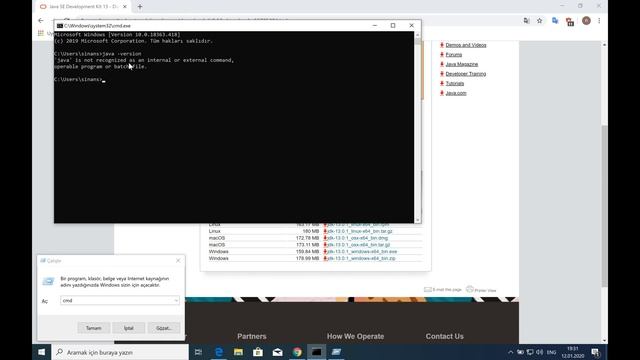The height and width of the screenshot is (360, 640).
Task: Click the Run dialog text field containing cmd
Action: [x=120, y=300]
